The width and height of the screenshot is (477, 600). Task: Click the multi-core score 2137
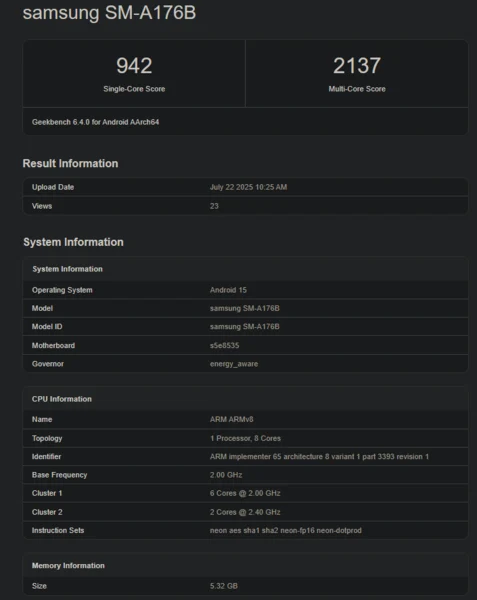pos(357,65)
